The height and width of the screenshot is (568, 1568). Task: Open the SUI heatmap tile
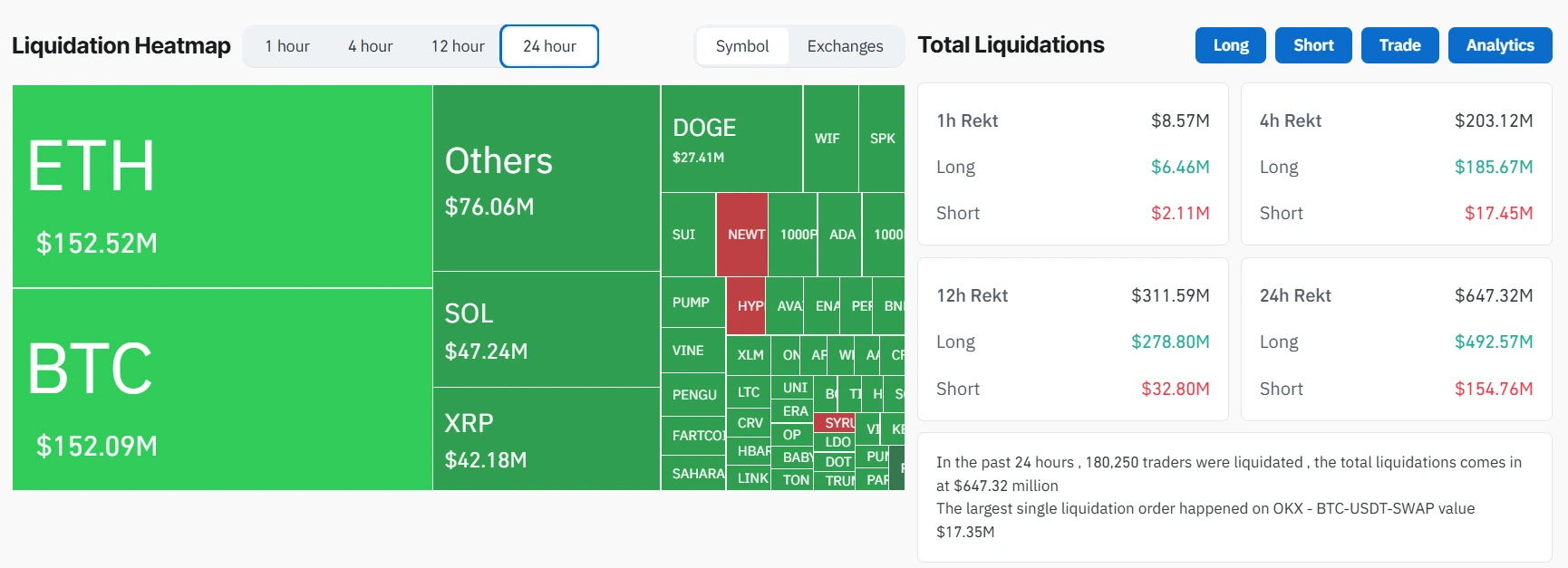(x=688, y=235)
